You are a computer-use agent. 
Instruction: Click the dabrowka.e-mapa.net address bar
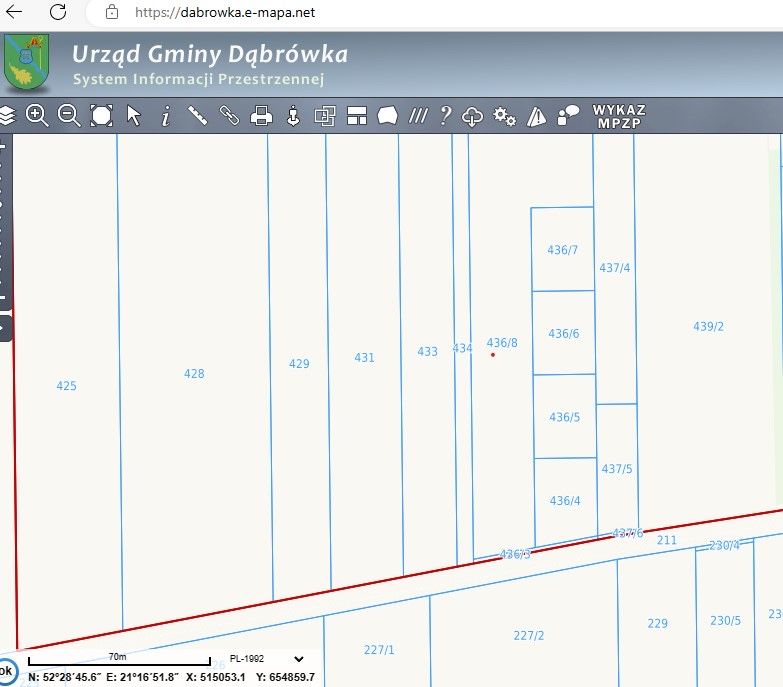click(x=434, y=12)
